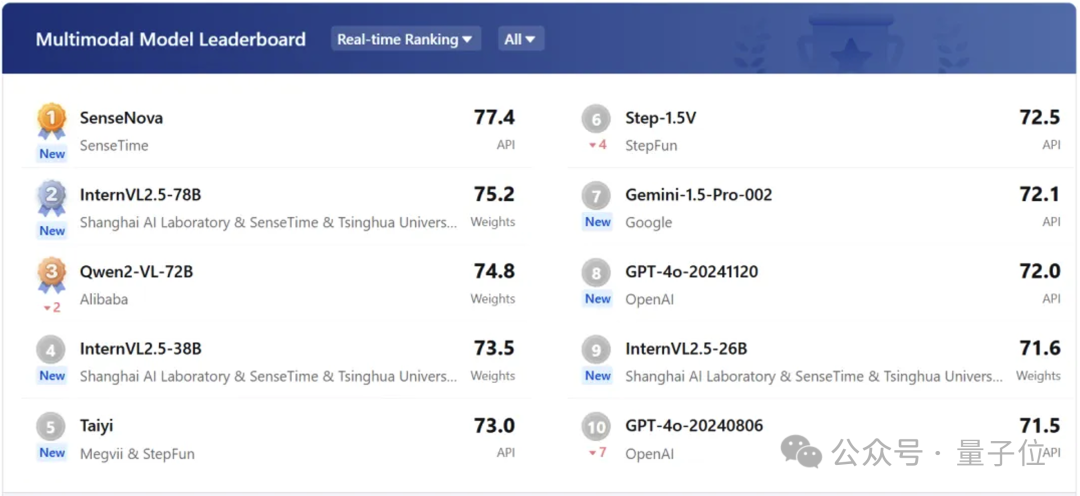Open the InternVL2.5-78B model link
Viewport: 1080px width, 496px height.
pos(140,195)
